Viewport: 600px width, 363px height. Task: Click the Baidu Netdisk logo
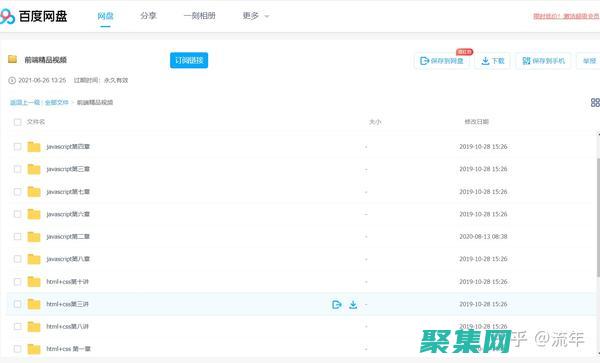34,16
